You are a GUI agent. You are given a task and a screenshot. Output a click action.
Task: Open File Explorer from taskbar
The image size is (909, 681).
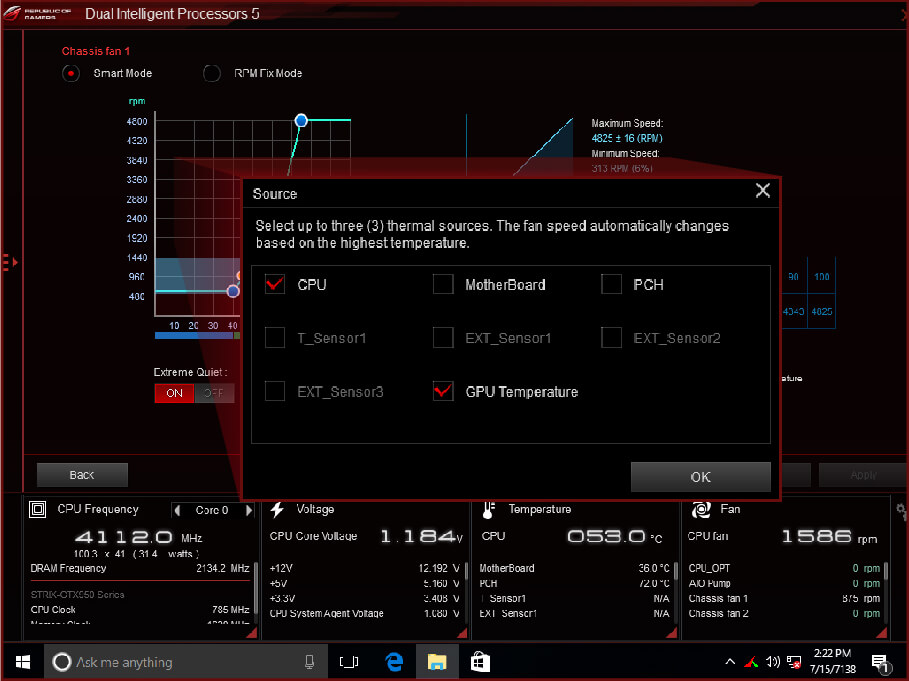(437, 662)
